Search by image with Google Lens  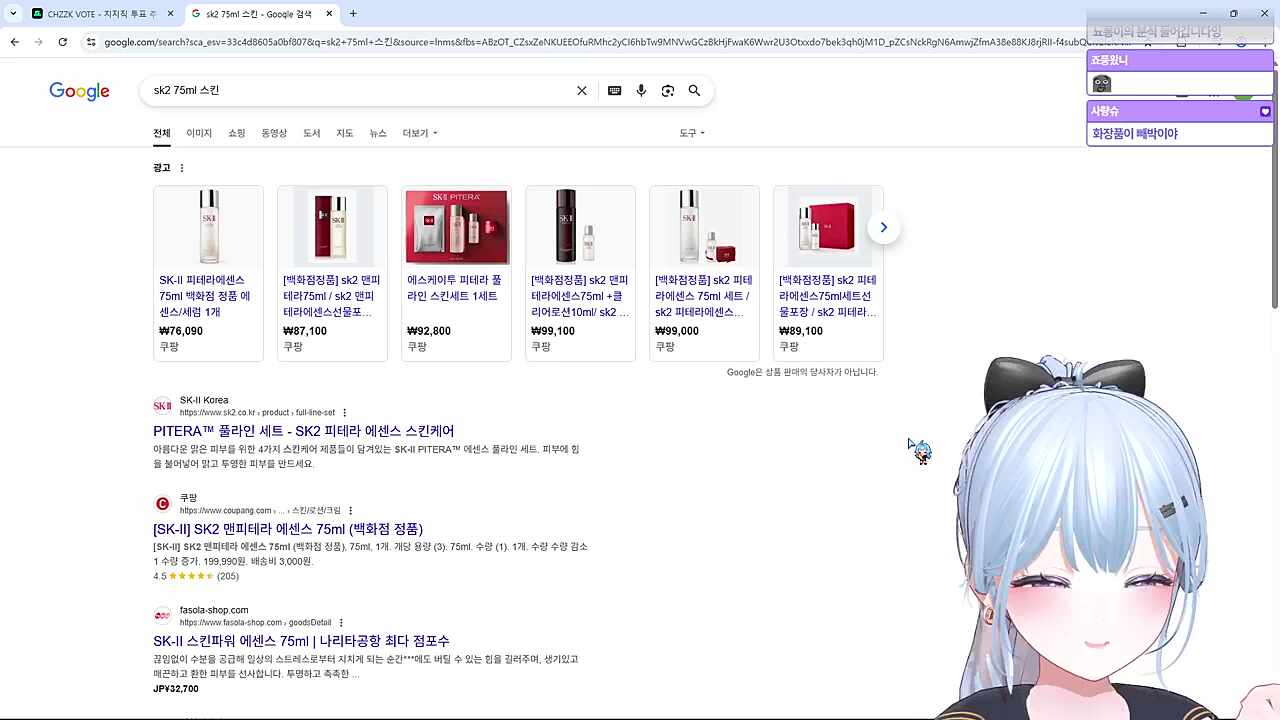pyautogui.click(x=668, y=91)
